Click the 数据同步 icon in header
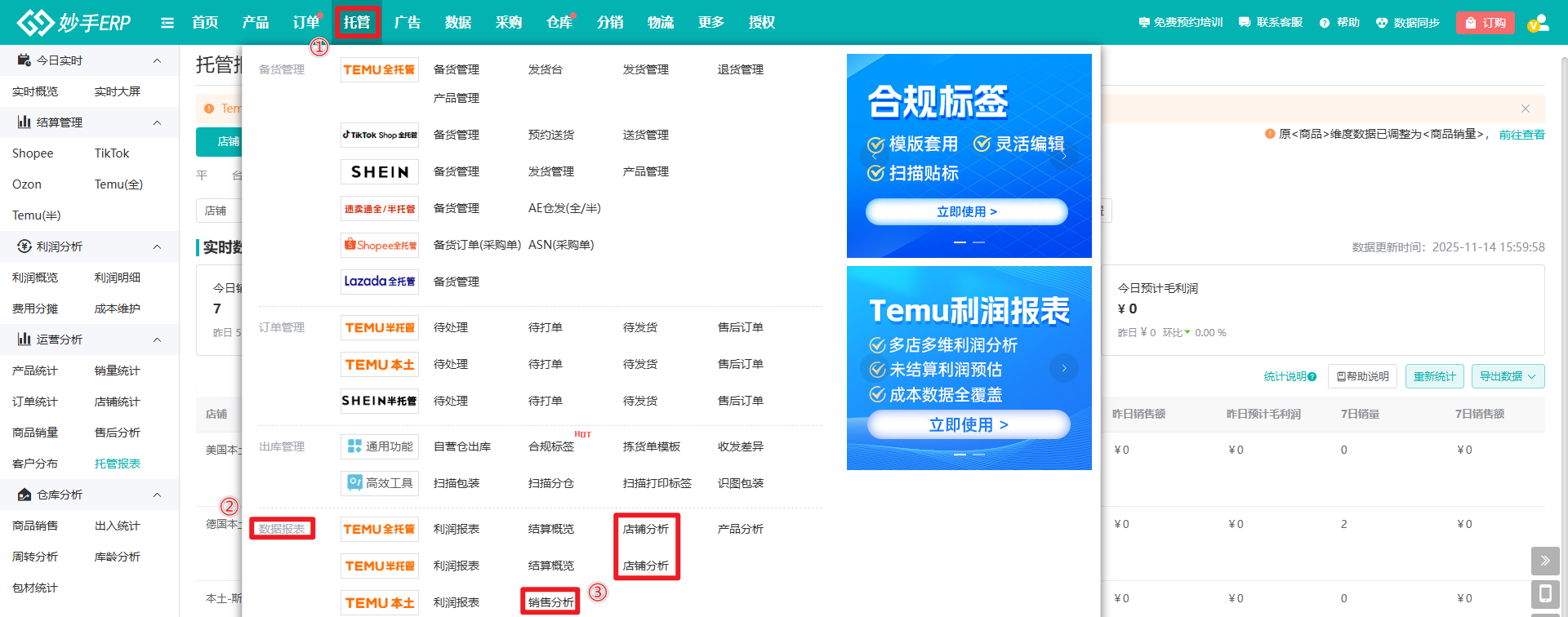The height and width of the screenshot is (617, 1568). (1382, 23)
